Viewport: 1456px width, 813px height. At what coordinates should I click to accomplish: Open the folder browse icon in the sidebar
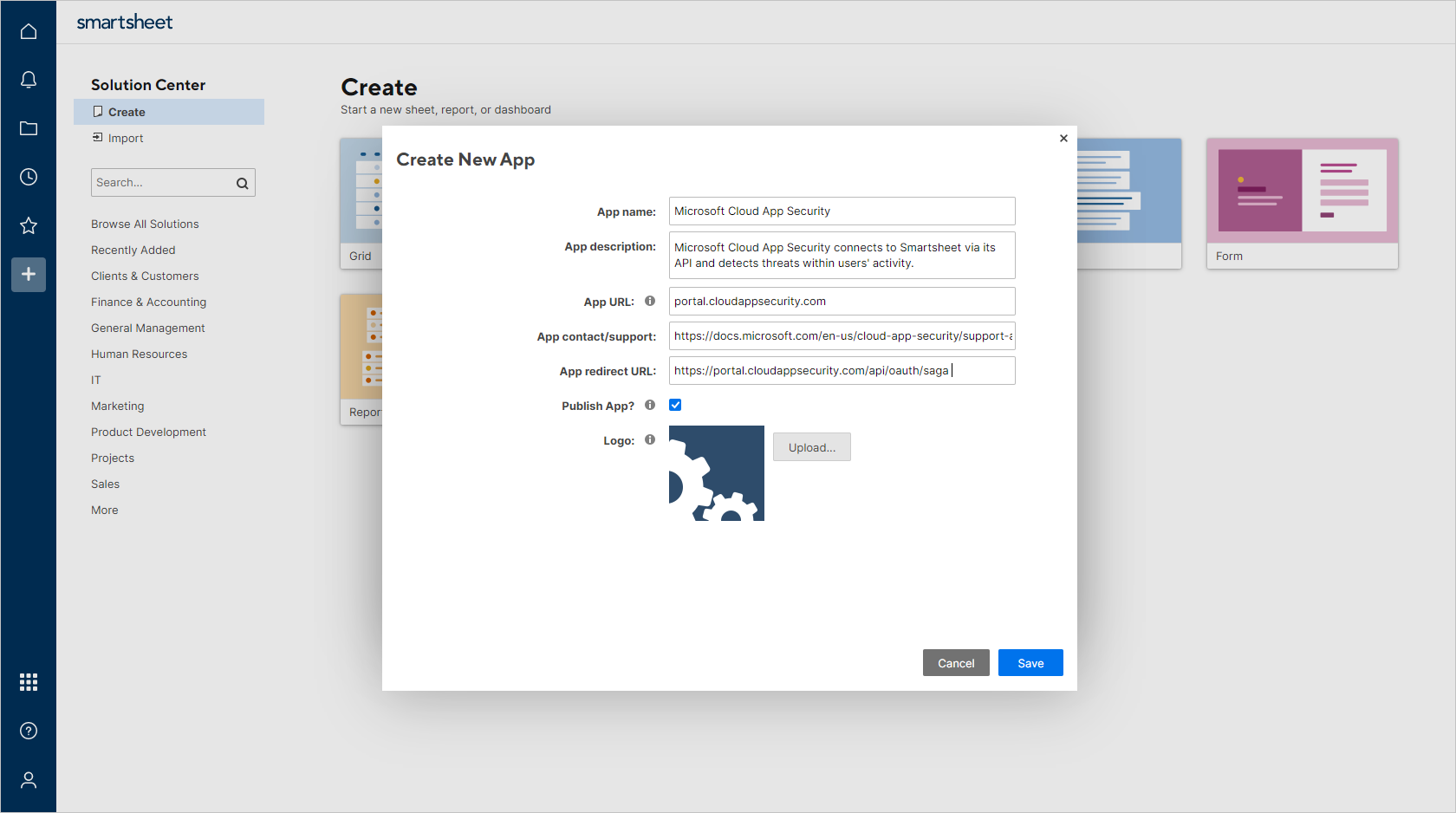pyautogui.click(x=29, y=128)
